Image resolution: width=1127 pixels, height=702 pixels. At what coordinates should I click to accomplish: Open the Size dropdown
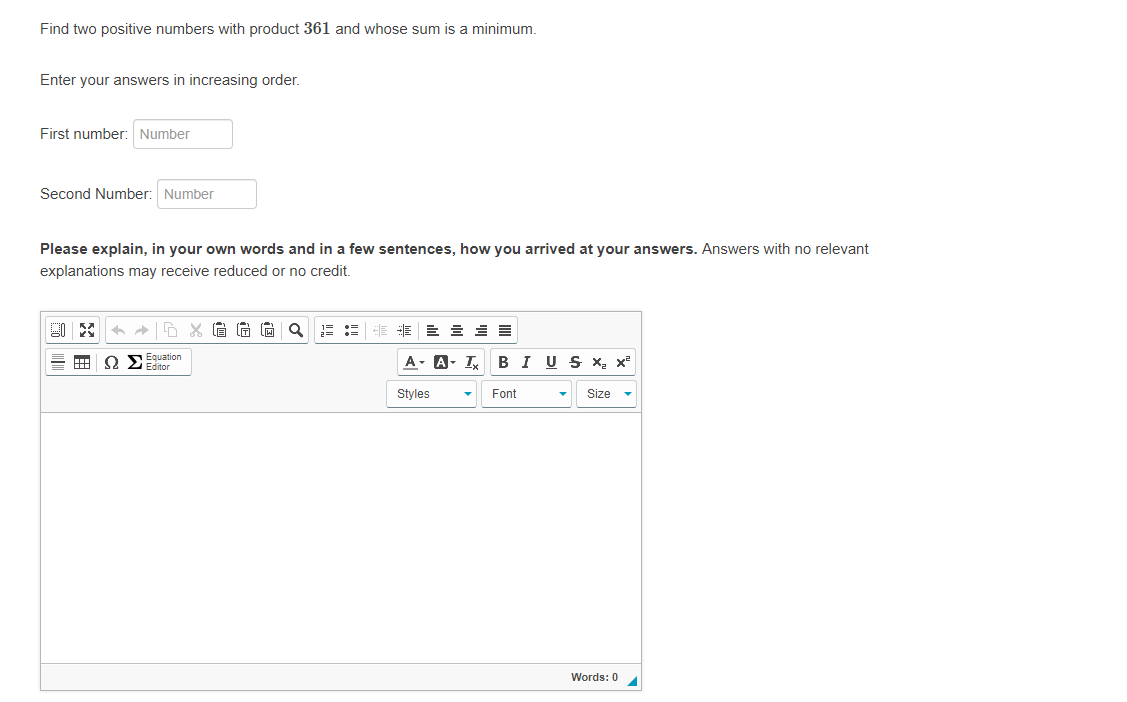(x=606, y=393)
